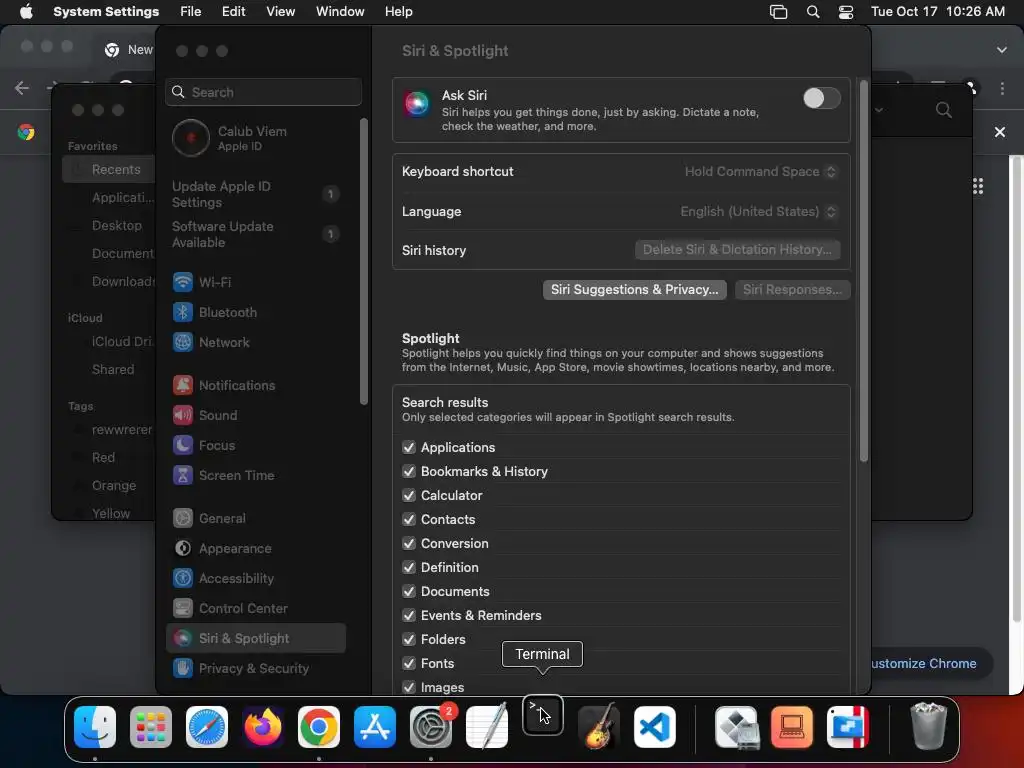Go to Notifications settings
The width and height of the screenshot is (1024, 768).
click(x=256, y=385)
